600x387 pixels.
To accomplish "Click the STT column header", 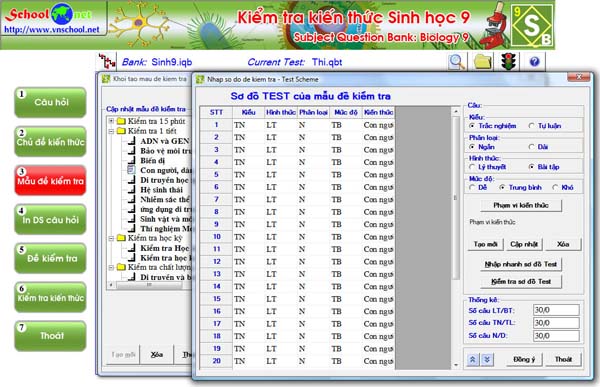I will point(216,113).
